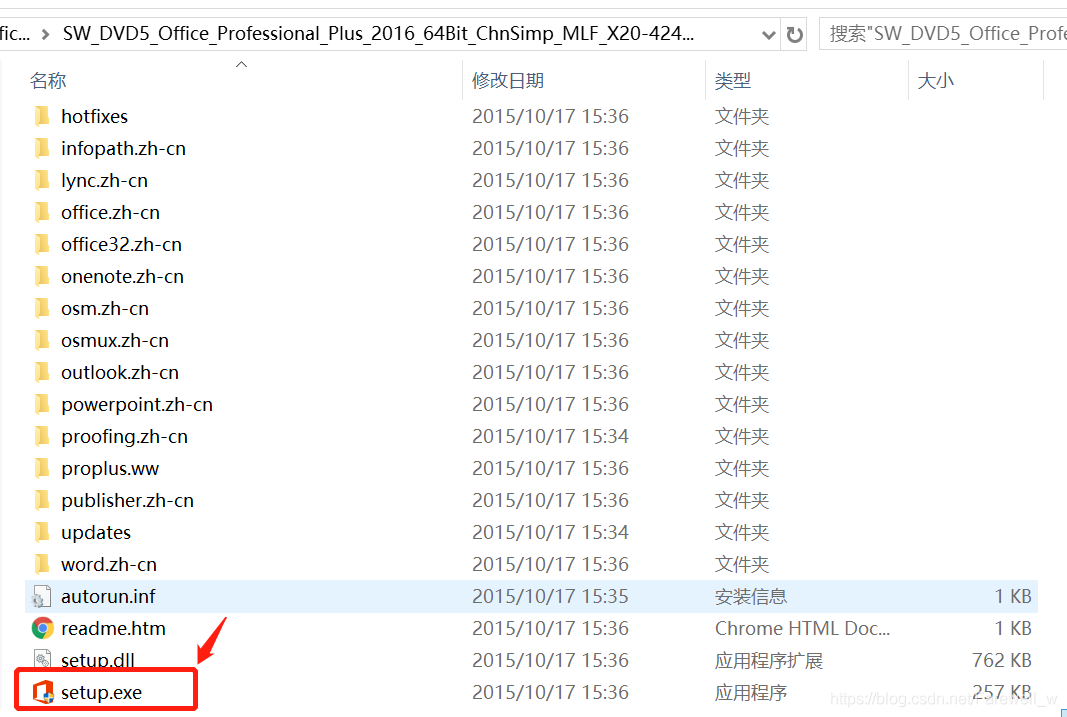
Task: Click the powerpoint.zh-cn folder icon
Action: pyautogui.click(x=42, y=404)
